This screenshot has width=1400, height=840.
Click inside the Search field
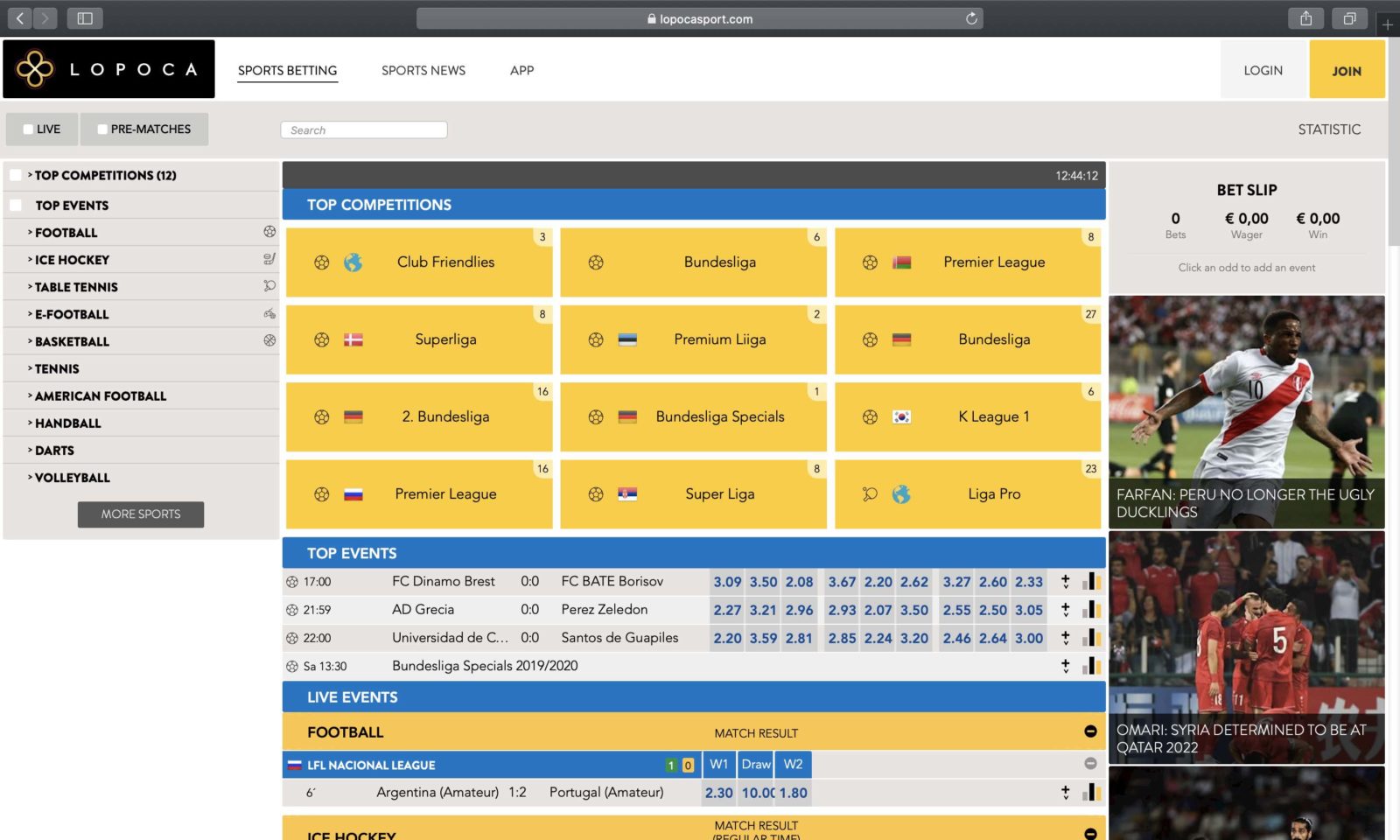[363, 129]
